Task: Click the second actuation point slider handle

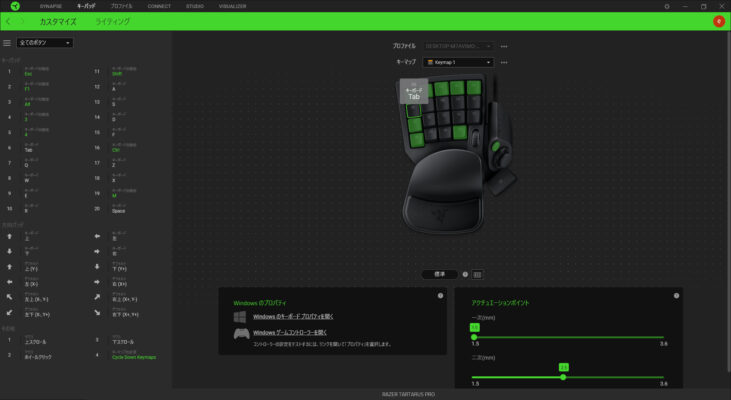Action: [x=563, y=377]
